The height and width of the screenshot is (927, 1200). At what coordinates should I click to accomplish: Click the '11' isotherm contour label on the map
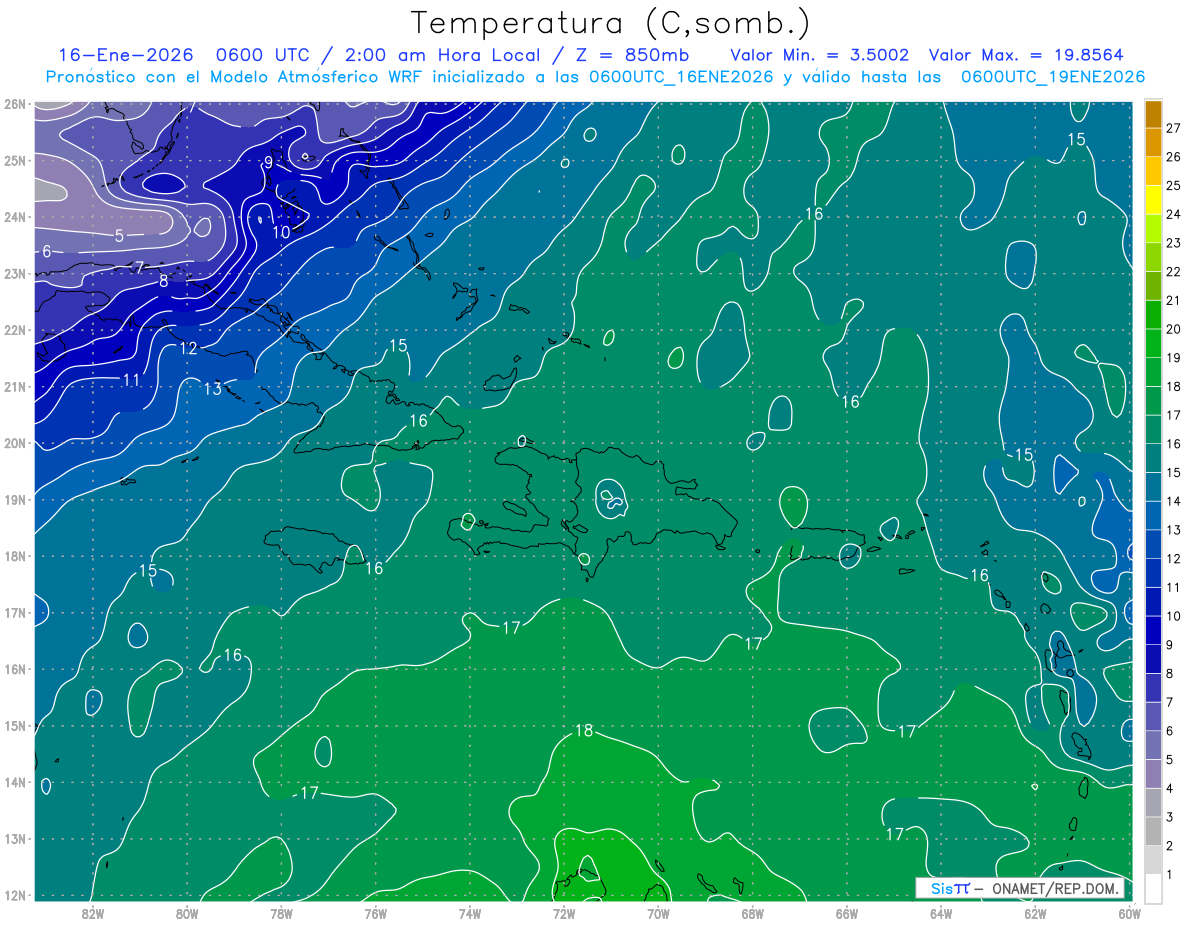(131, 380)
